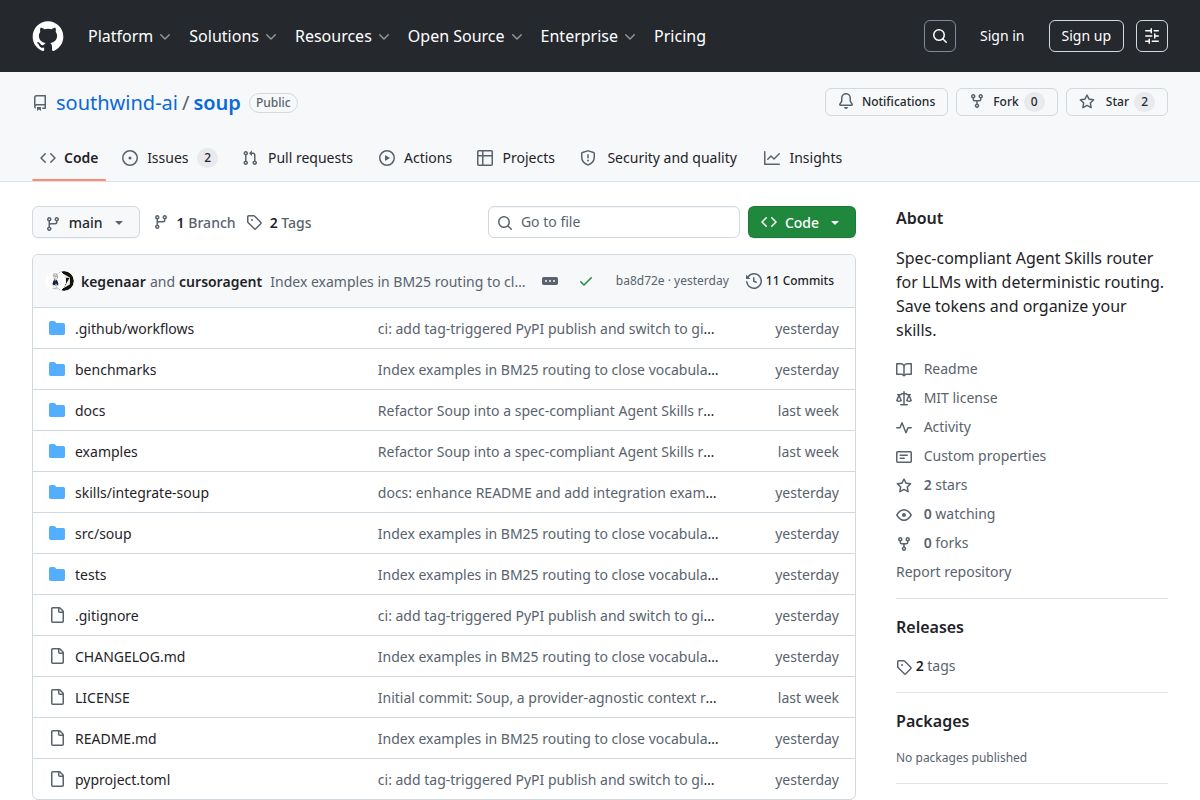Image resolution: width=1200 pixels, height=800 pixels.
Task: Open the Solutions dropdown menu
Action: (232, 36)
